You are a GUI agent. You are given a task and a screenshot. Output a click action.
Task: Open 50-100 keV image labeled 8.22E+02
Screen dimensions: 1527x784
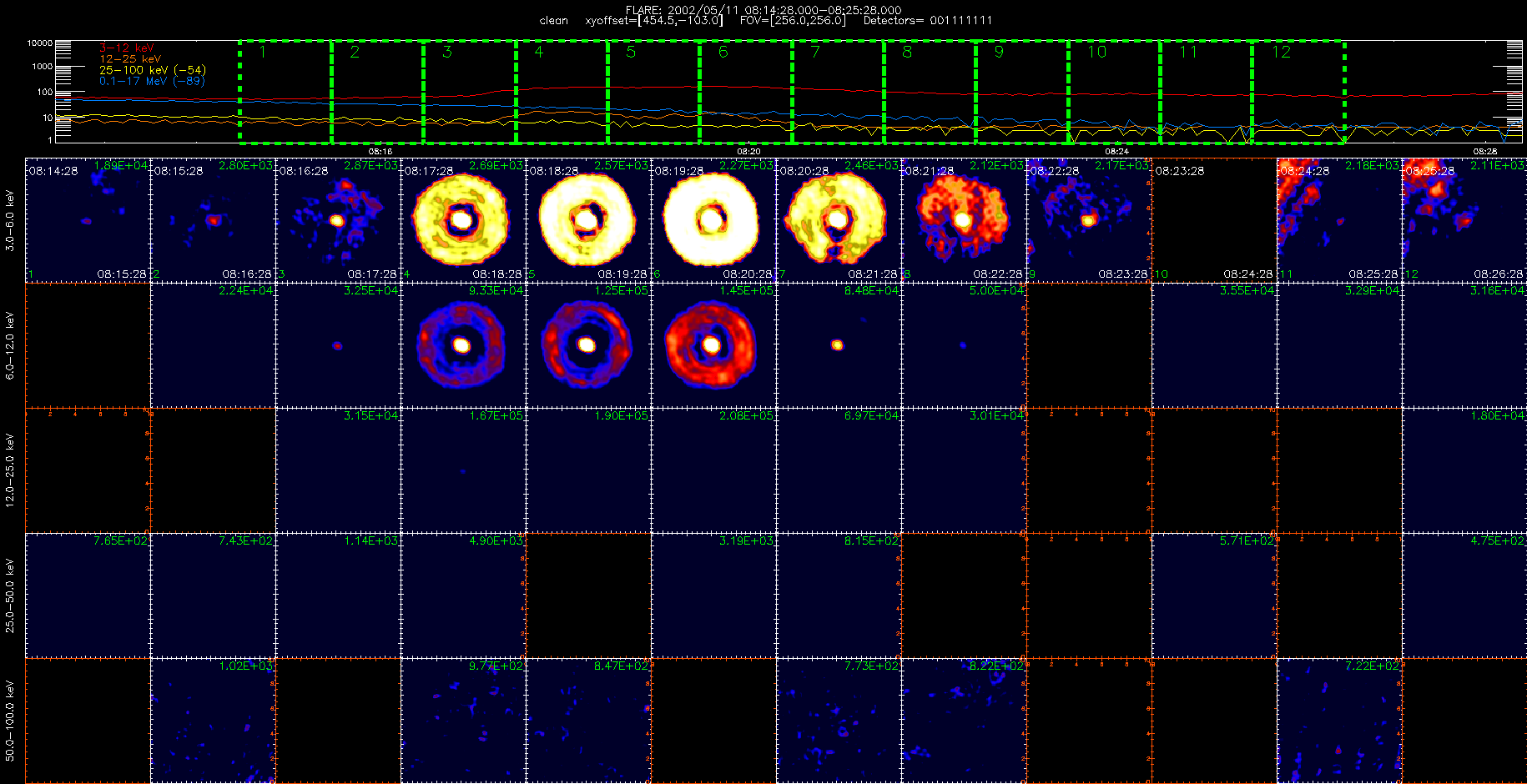[x=965, y=721]
